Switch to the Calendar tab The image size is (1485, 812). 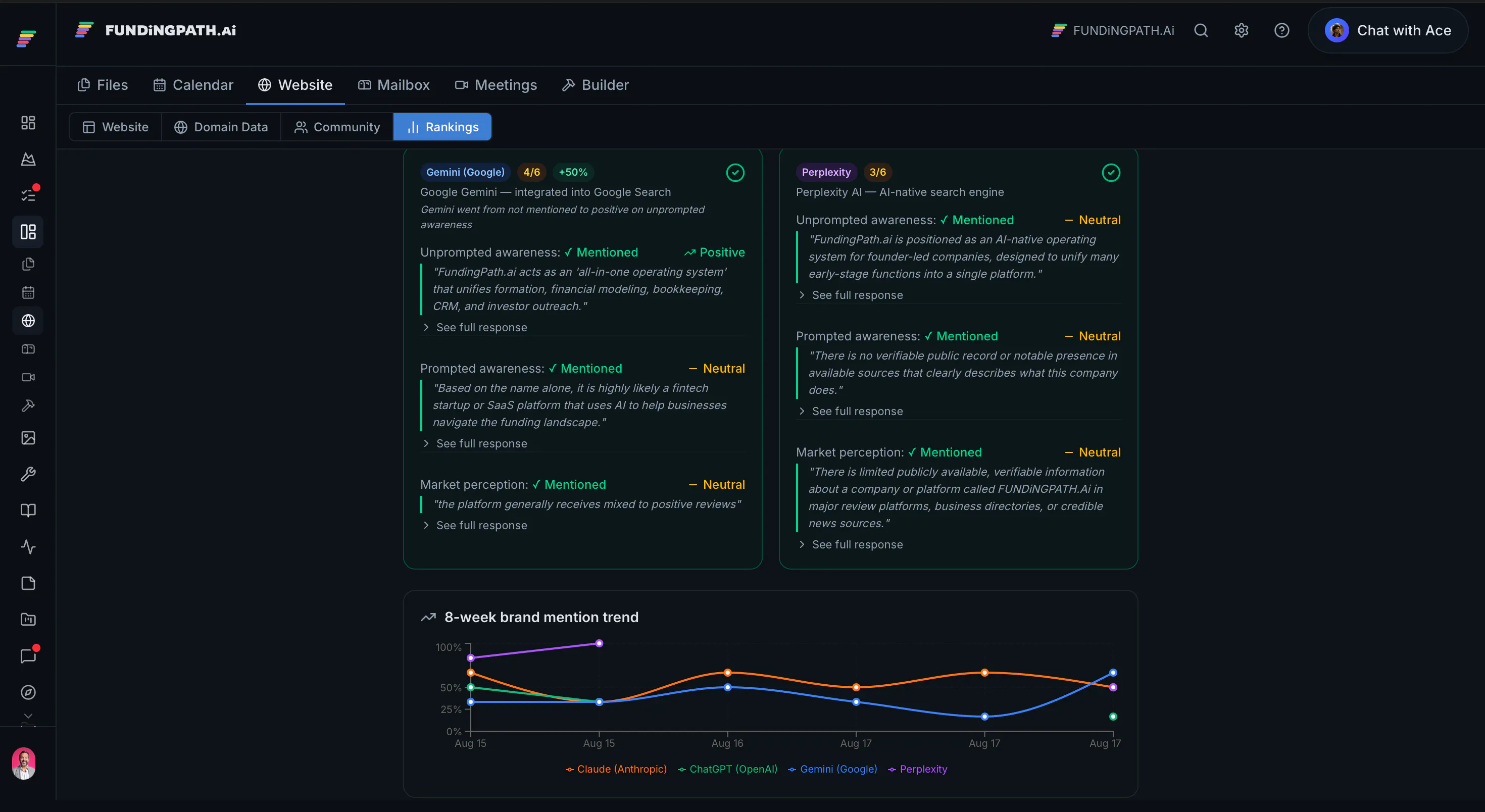[x=193, y=85]
